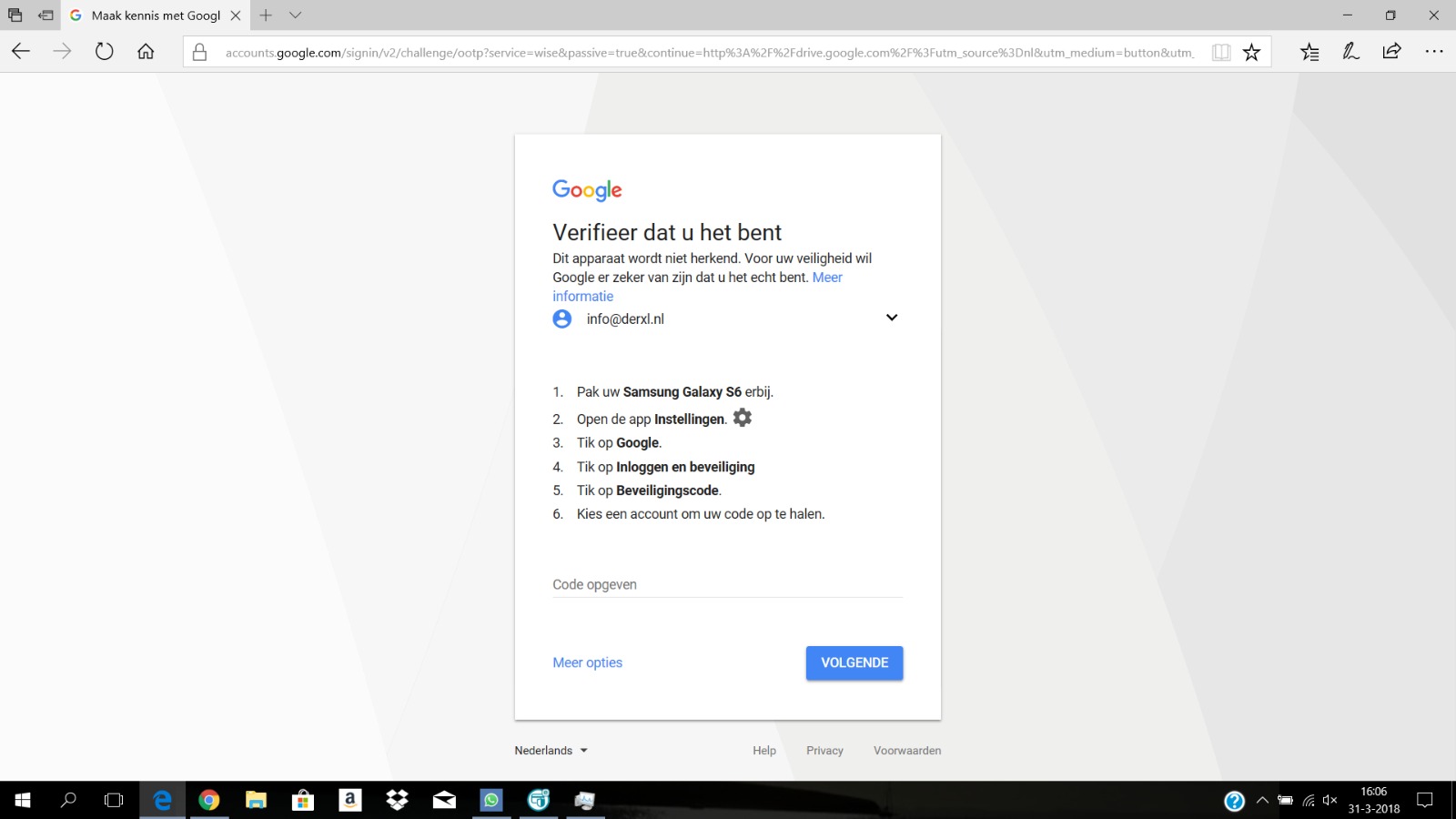Open the favorites hub list
This screenshot has height=819, width=1456.
[1309, 52]
